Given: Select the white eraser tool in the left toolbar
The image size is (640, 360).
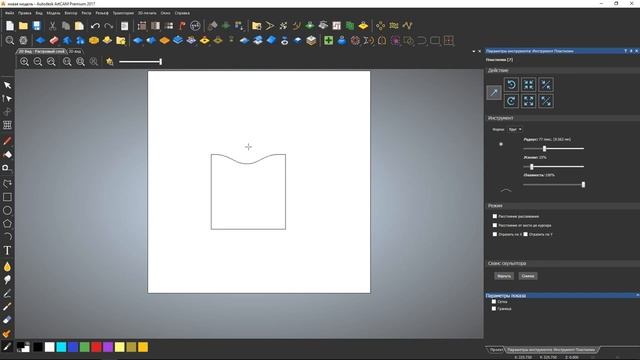Looking at the screenshot, I should pyautogui.click(x=7, y=320).
